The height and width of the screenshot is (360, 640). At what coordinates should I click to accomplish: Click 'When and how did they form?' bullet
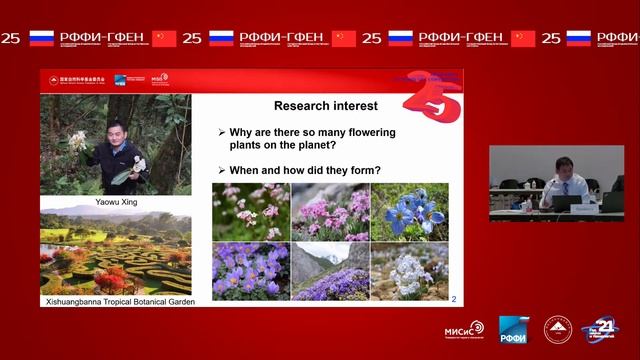(x=300, y=170)
